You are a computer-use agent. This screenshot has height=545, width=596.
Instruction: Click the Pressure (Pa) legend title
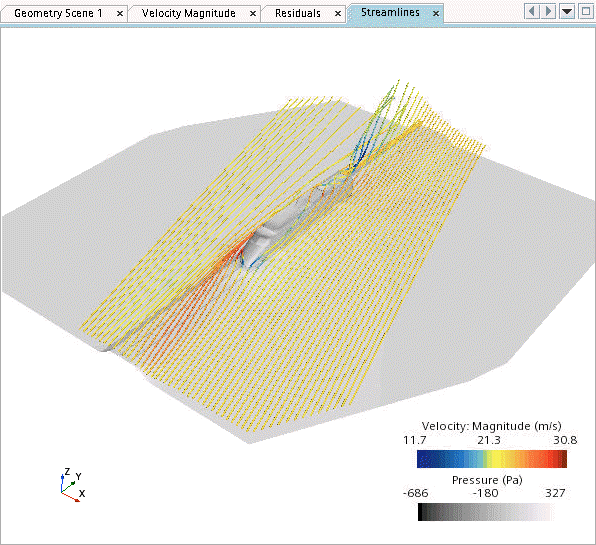tap(487, 480)
